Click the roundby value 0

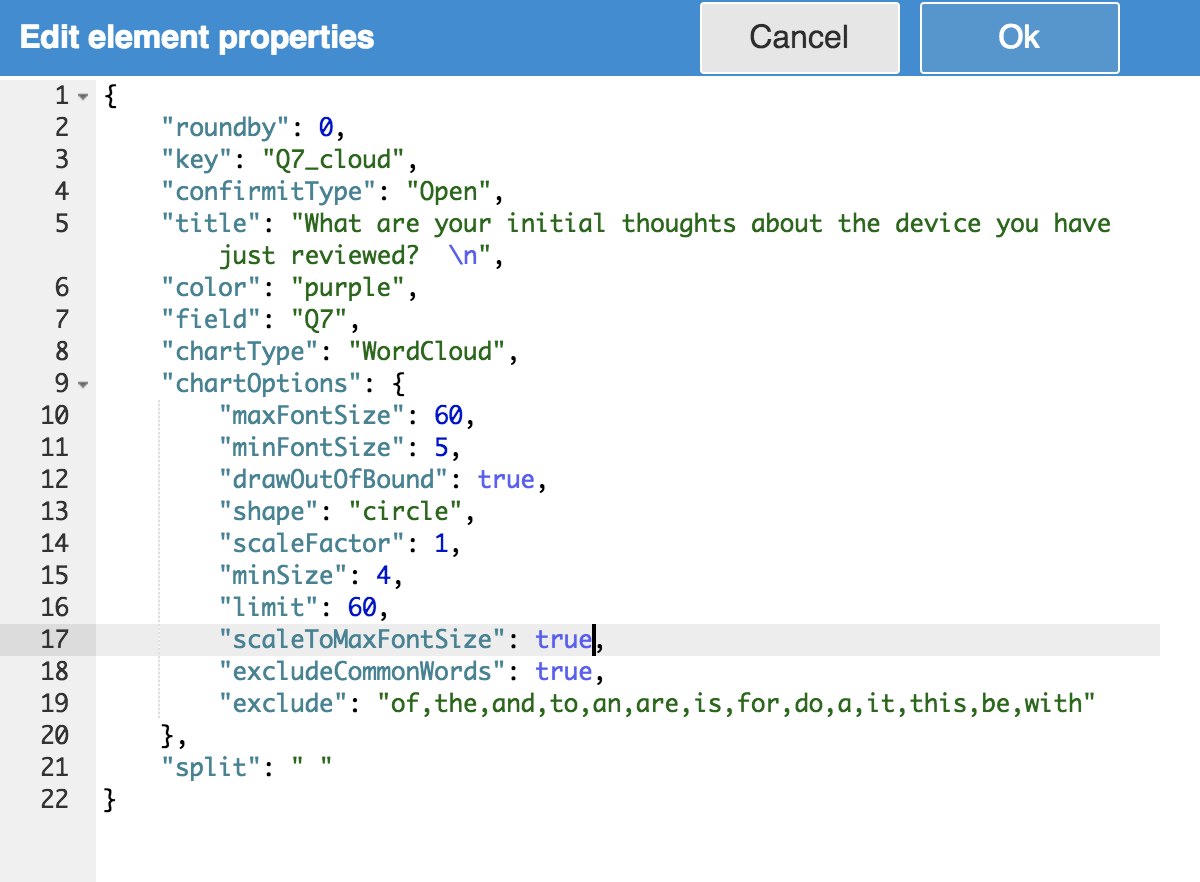(325, 128)
